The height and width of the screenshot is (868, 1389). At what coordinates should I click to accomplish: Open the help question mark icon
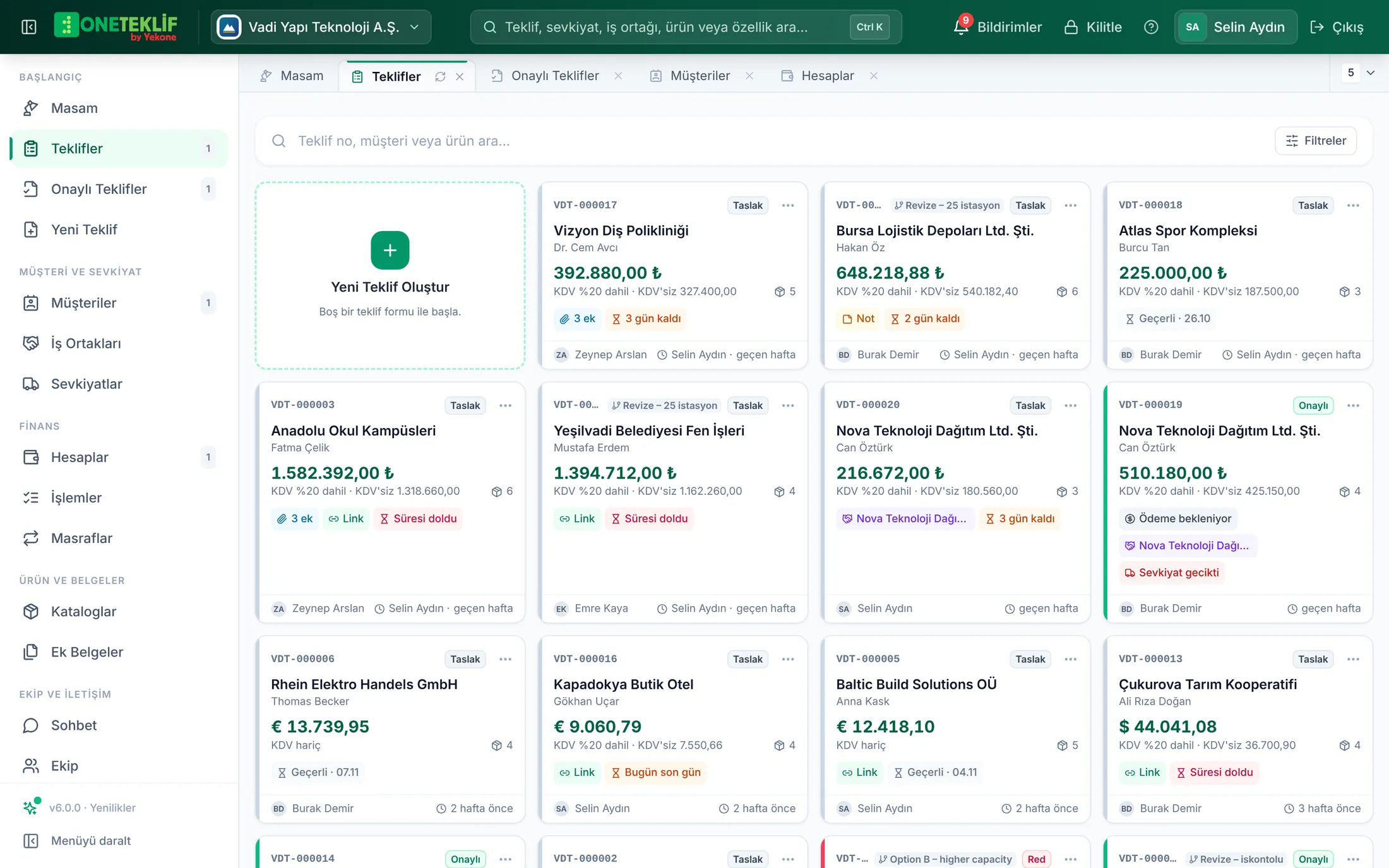[1151, 27]
